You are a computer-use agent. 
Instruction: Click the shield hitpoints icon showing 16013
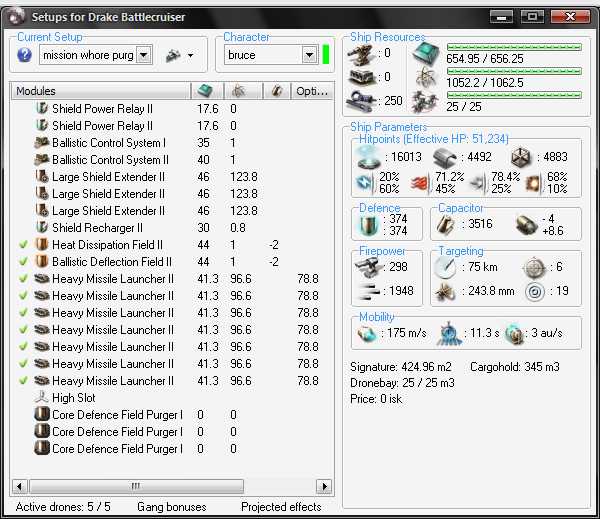(x=368, y=157)
